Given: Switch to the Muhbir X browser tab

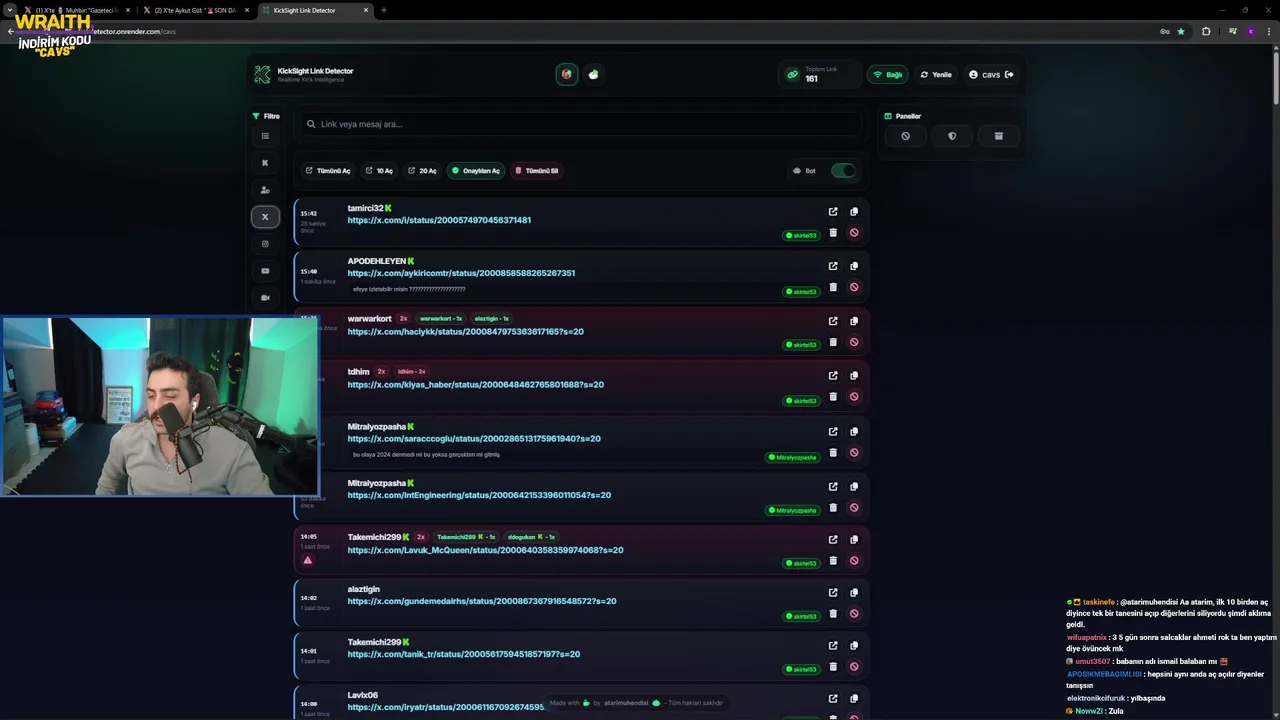Looking at the screenshot, I should click(77, 10).
